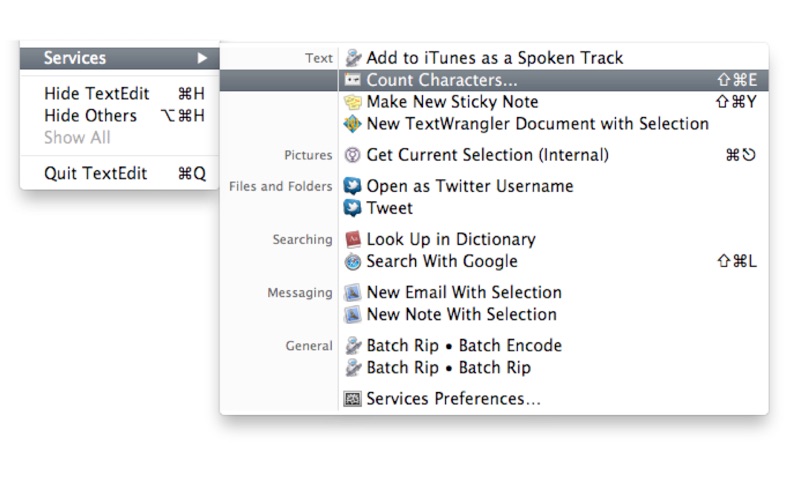Click the Add to iTunes Automator icon
The height and width of the screenshot is (500, 800).
353,58
